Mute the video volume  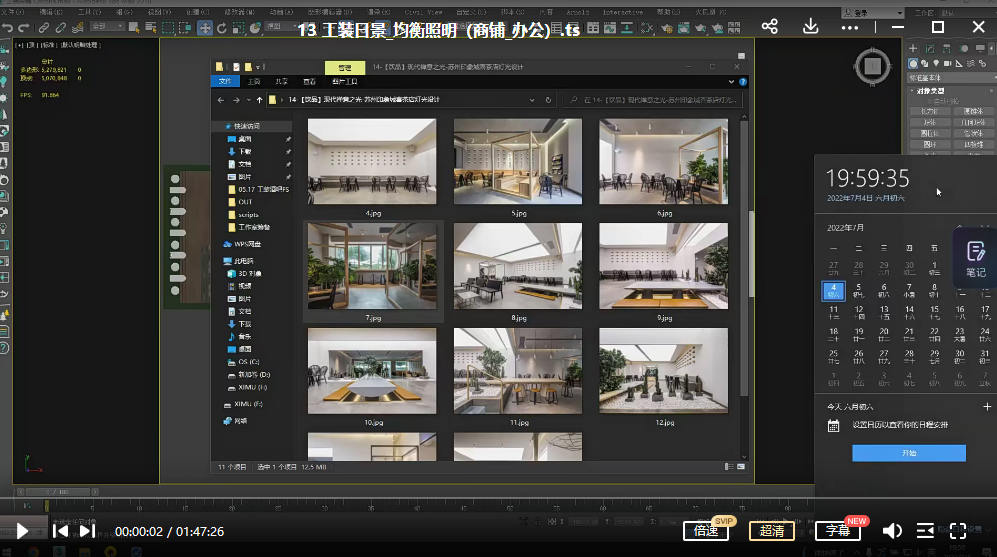click(892, 531)
